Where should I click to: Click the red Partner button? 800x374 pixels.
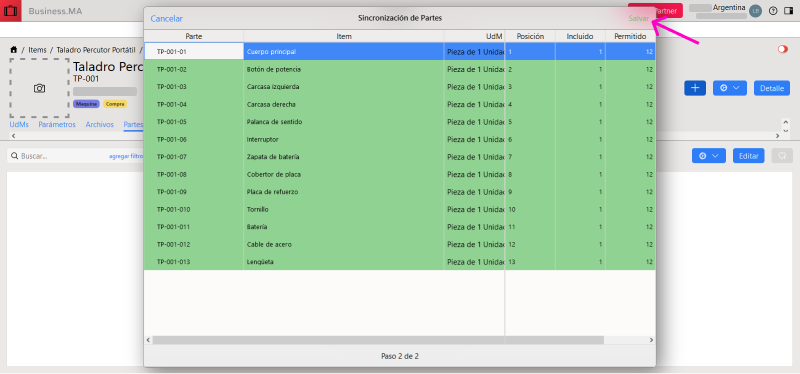coord(656,11)
